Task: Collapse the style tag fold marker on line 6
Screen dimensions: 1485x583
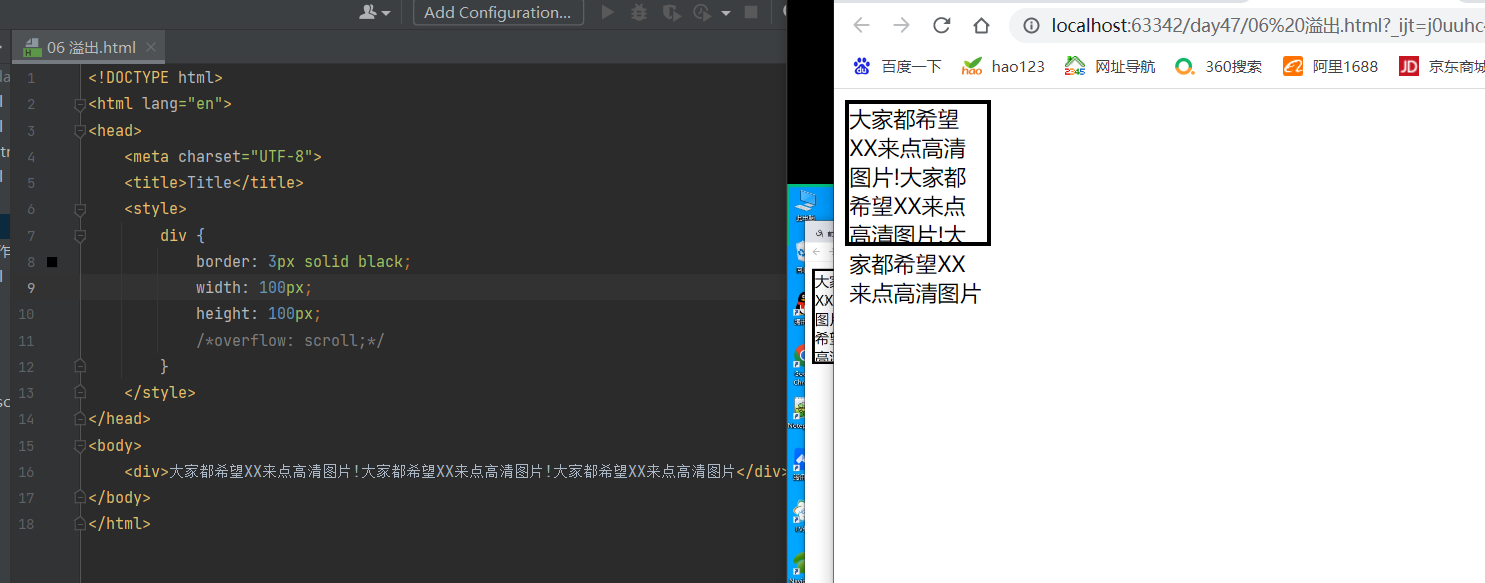Action: (80, 209)
